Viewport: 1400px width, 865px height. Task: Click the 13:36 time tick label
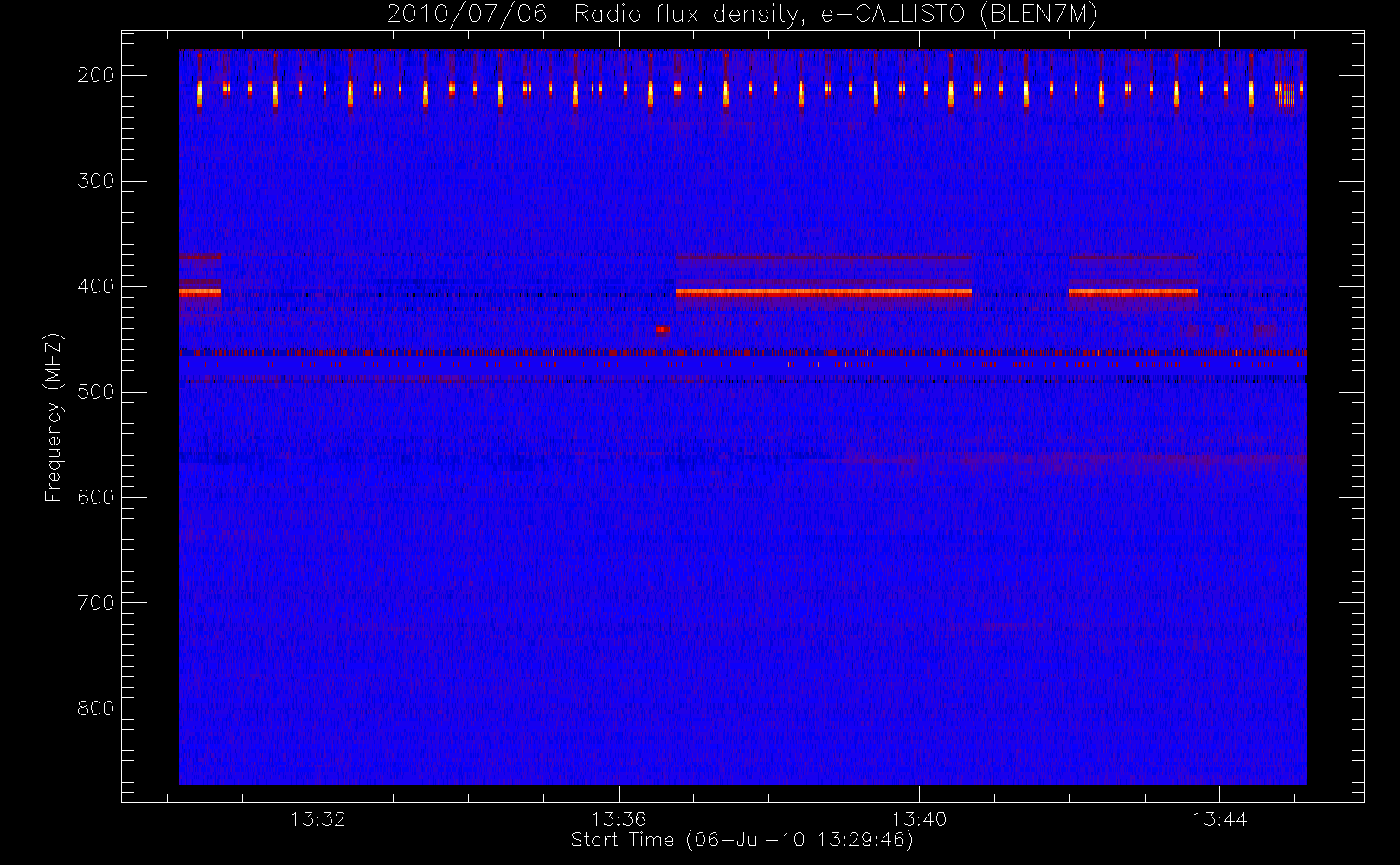pos(619,819)
